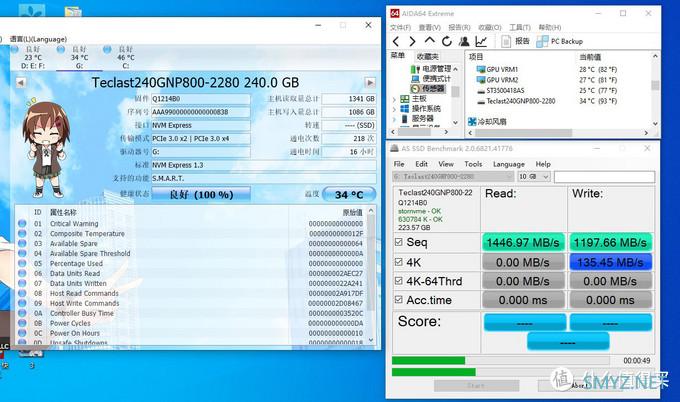Click the GPU VRM1 sensor row icon
The image size is (680, 402).
[x=481, y=69]
